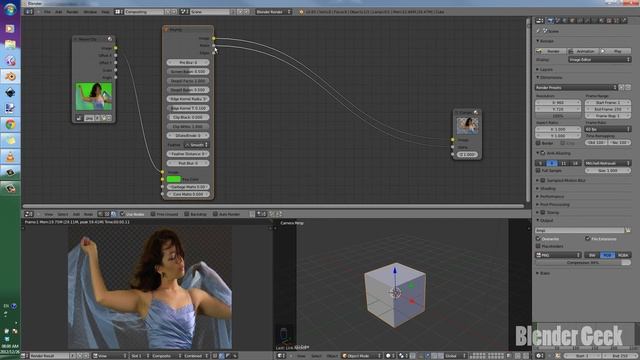
Task: Open the Display Image Editor dropdown
Action: point(600,60)
